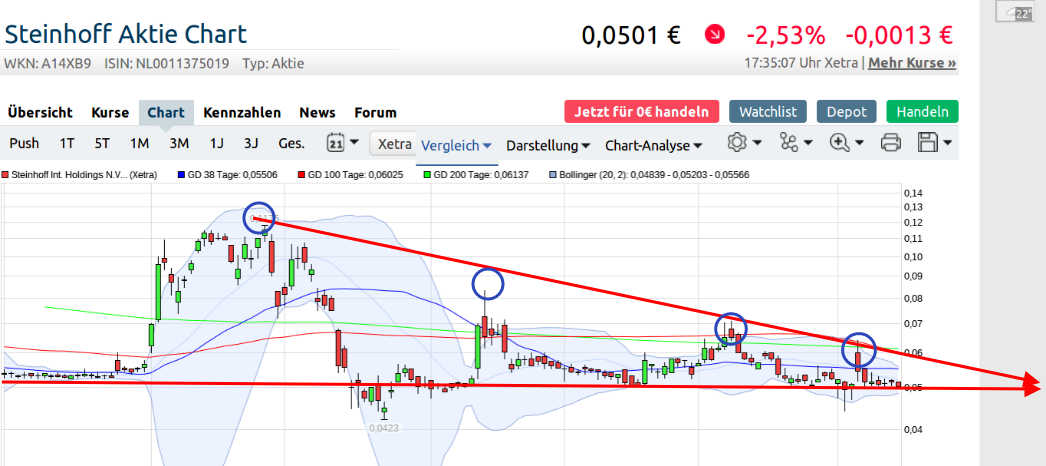The width and height of the screenshot is (1046, 466).
Task: Select the Ges. full-history timeframe
Action: tap(292, 143)
